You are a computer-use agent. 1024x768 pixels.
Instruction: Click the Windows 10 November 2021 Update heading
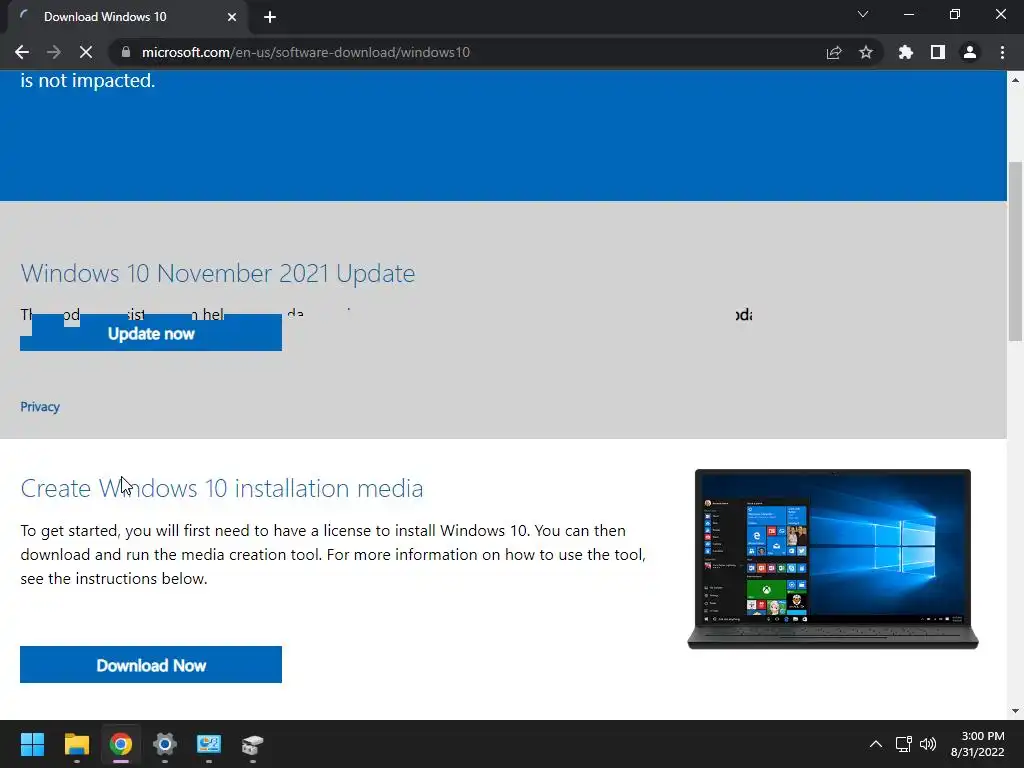pyautogui.click(x=217, y=273)
